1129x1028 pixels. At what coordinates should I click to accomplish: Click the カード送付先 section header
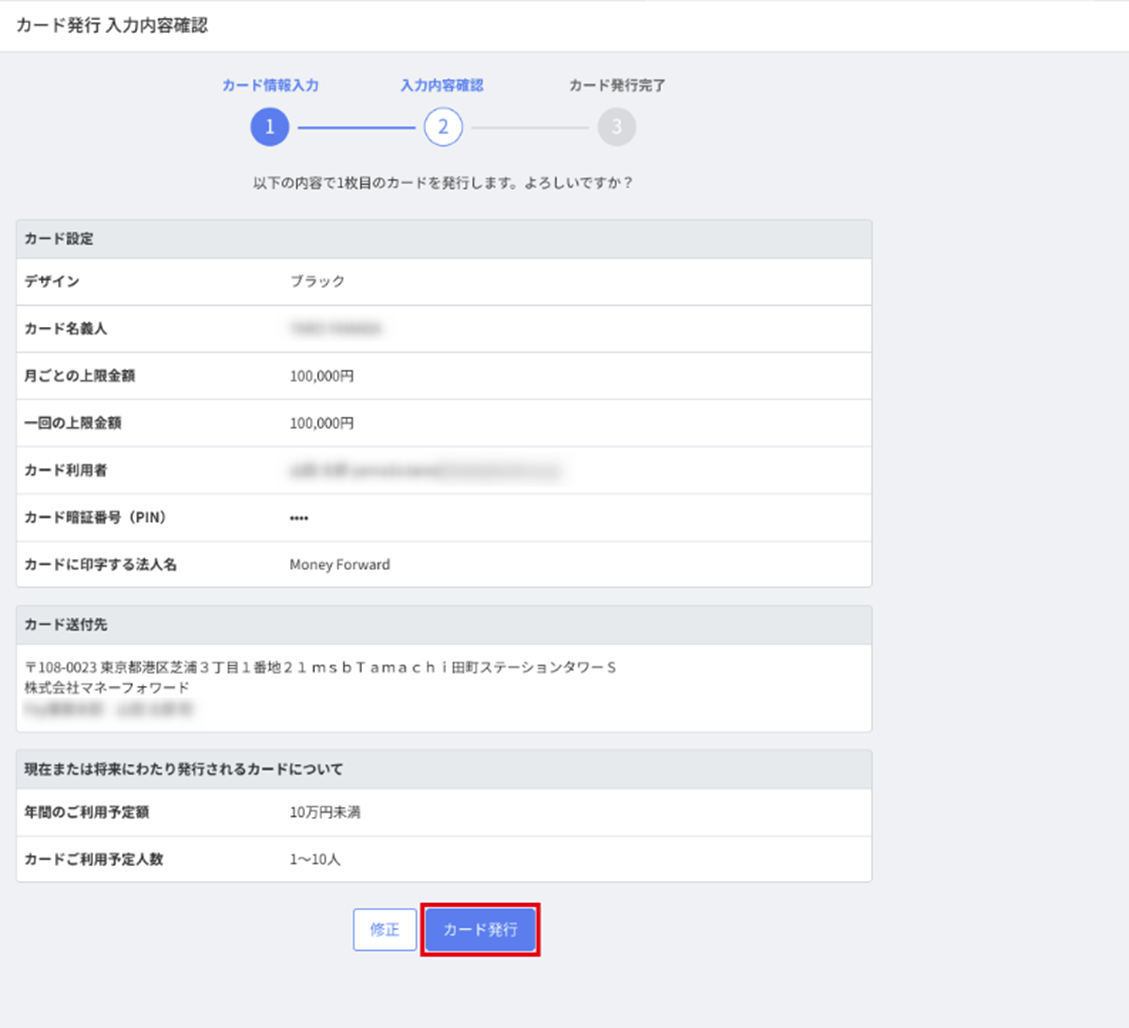click(x=66, y=625)
